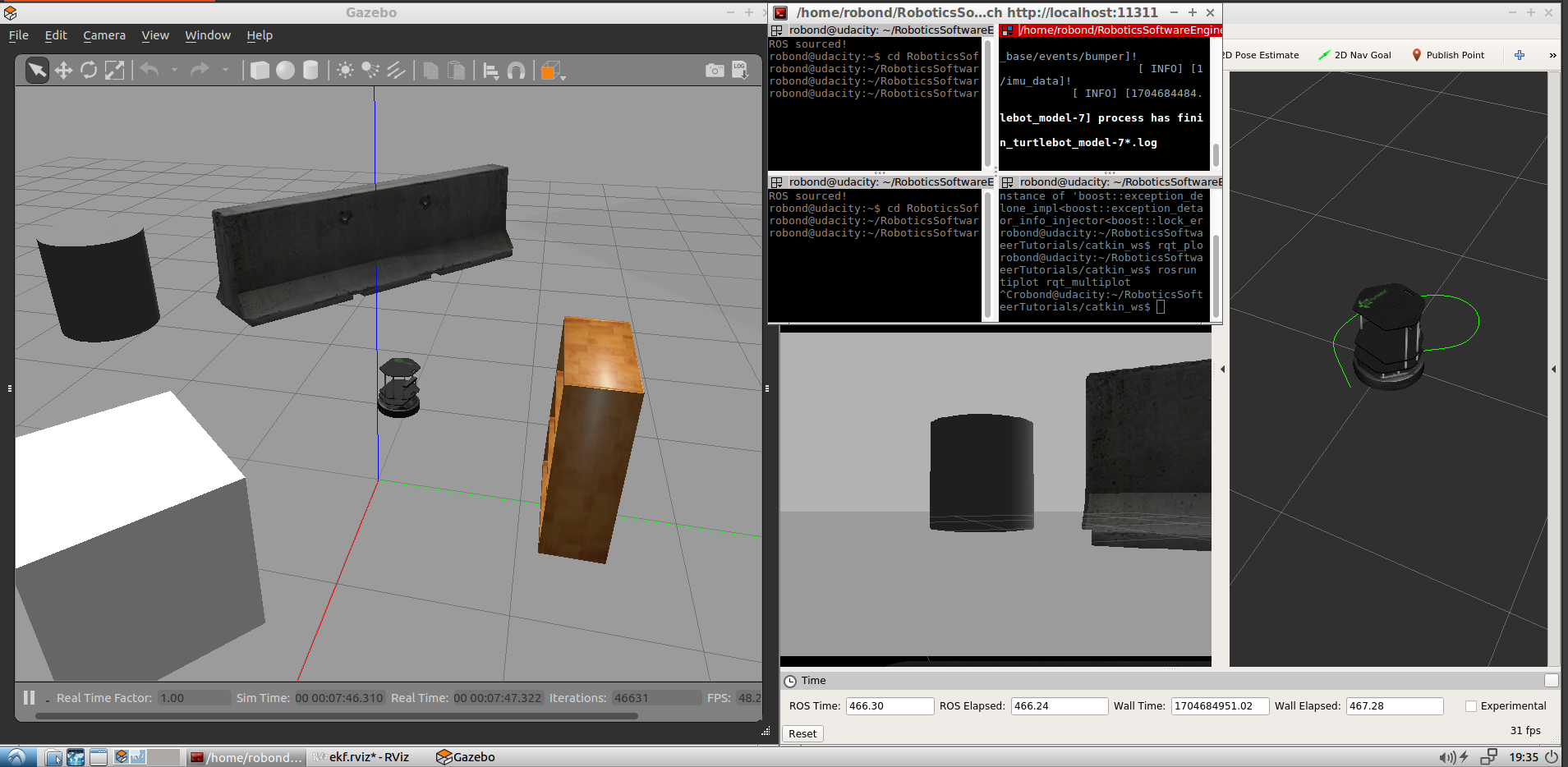Click the Reset button in Time panel
The width and height of the screenshot is (1568, 767).
click(802, 734)
